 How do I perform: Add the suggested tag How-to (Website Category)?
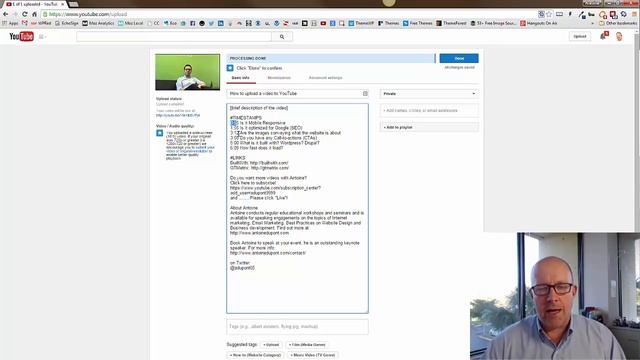tap(255, 355)
